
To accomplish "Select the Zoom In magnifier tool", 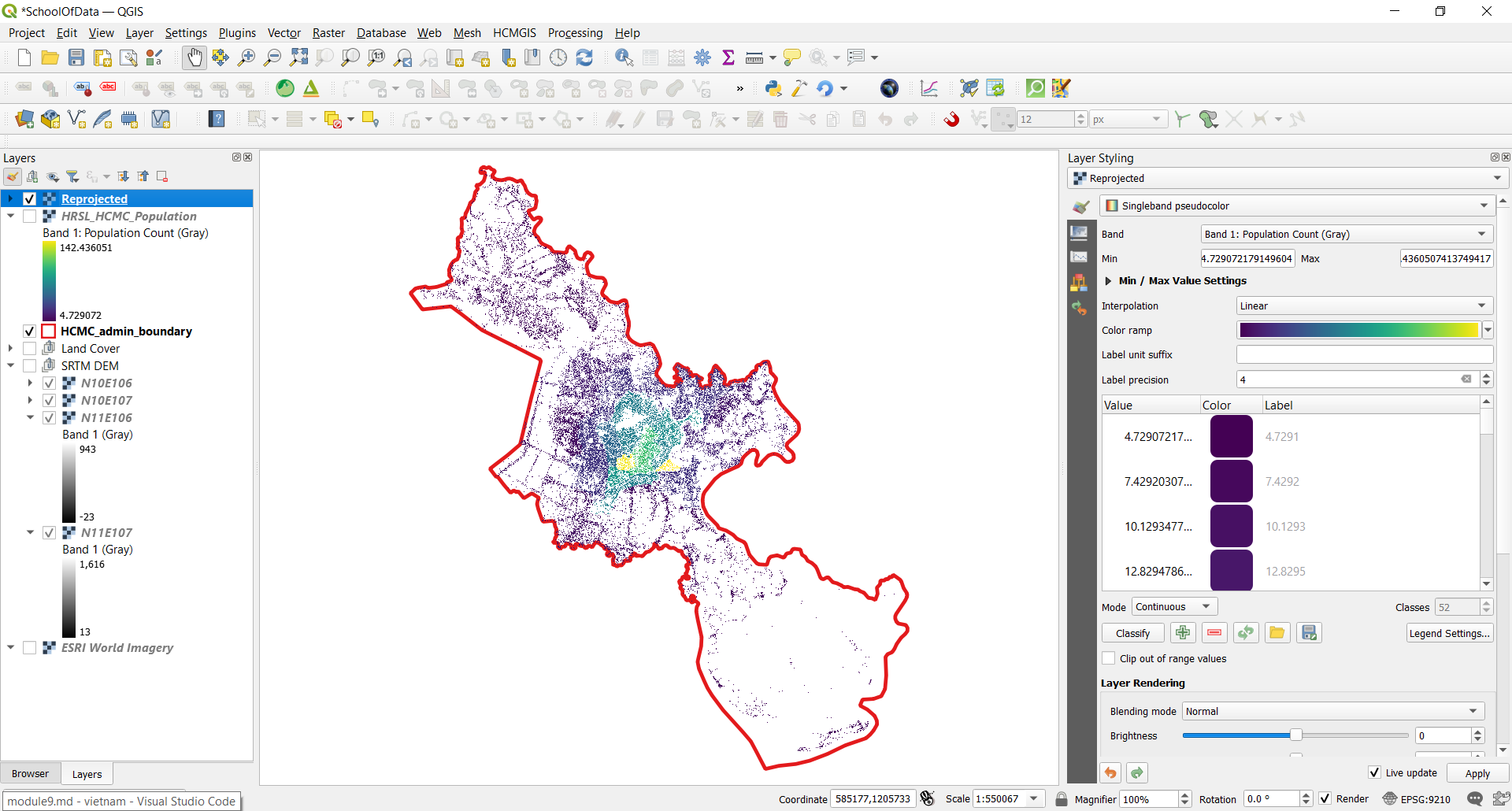I will point(246,57).
